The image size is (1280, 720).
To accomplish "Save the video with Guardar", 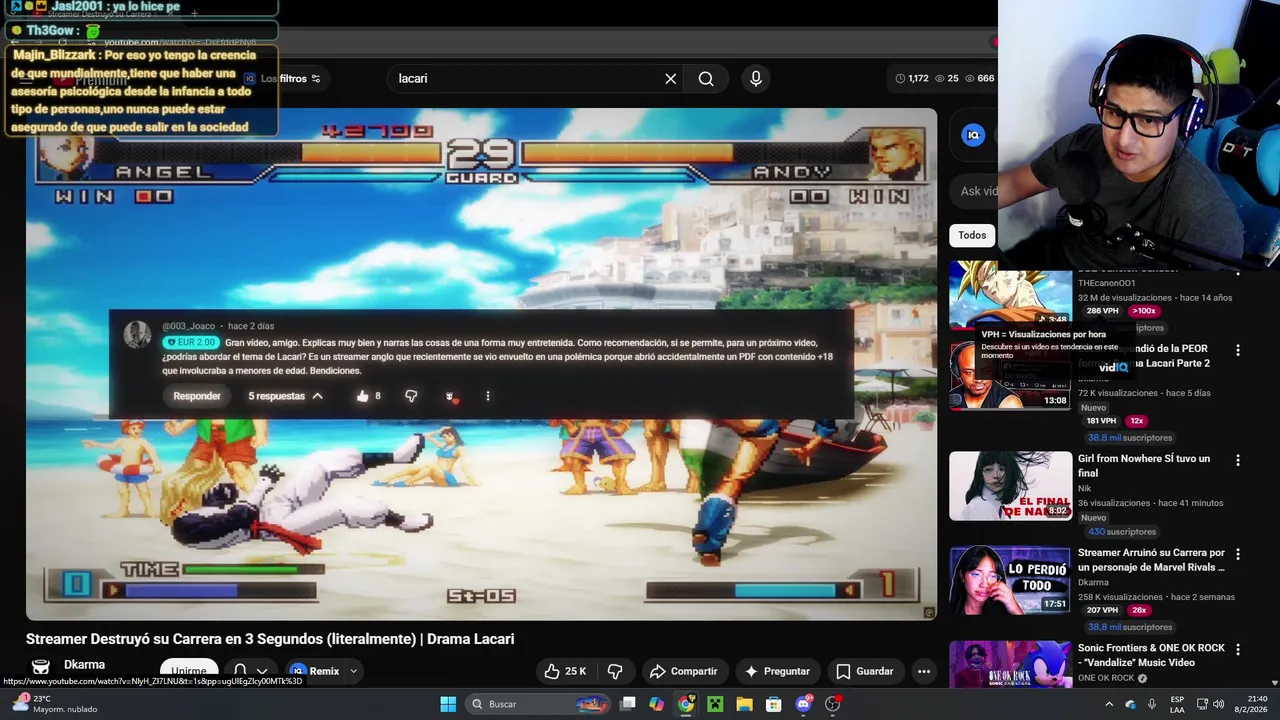I will (865, 671).
